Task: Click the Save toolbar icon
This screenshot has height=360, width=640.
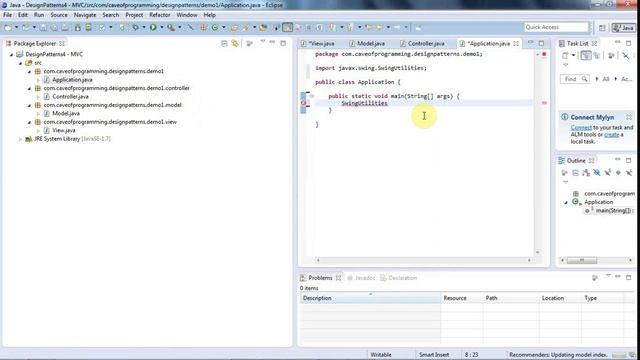Action: click(x=43, y=27)
